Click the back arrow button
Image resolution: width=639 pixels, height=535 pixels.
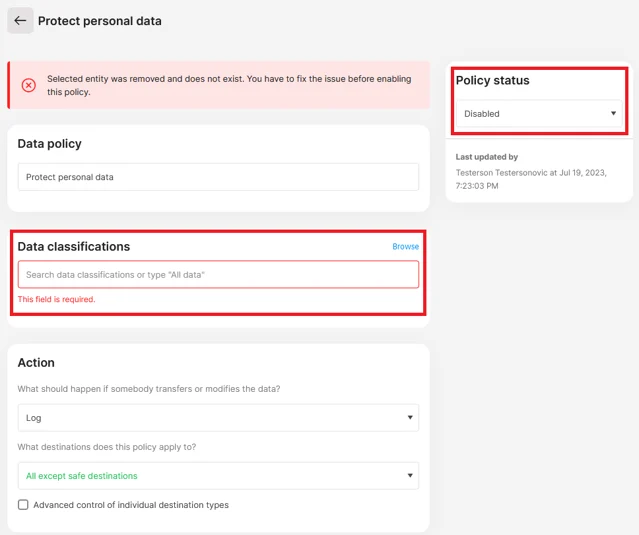point(20,21)
